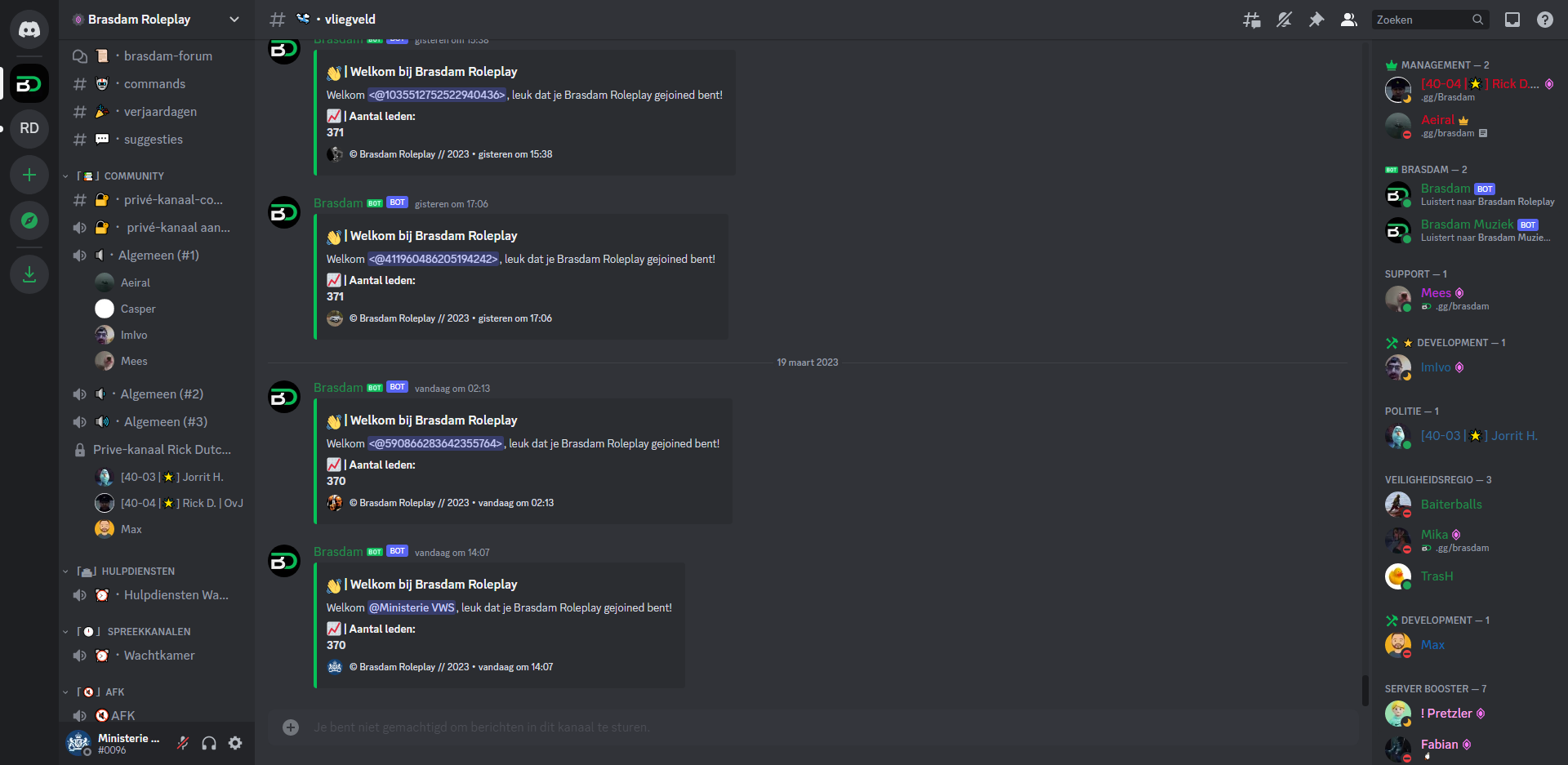Open Pinned Messages pin icon
1568x765 pixels.
click(1316, 20)
